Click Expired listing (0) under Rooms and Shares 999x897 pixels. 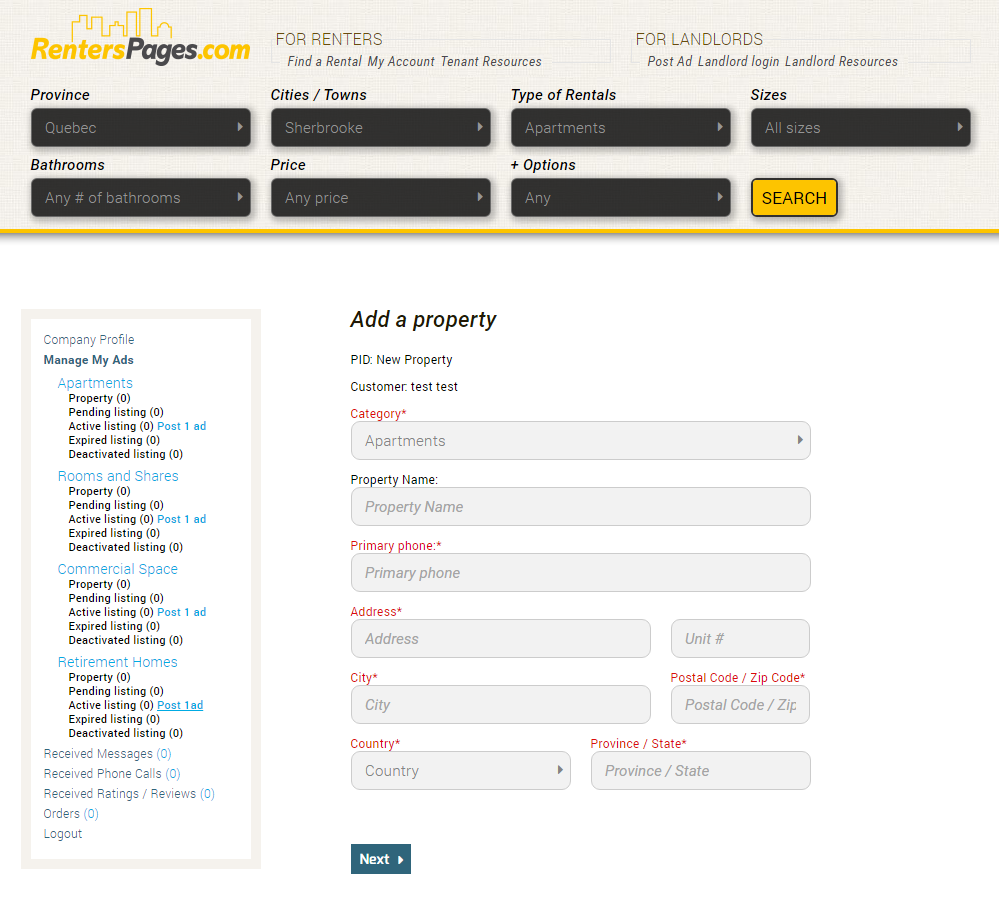click(x=114, y=533)
